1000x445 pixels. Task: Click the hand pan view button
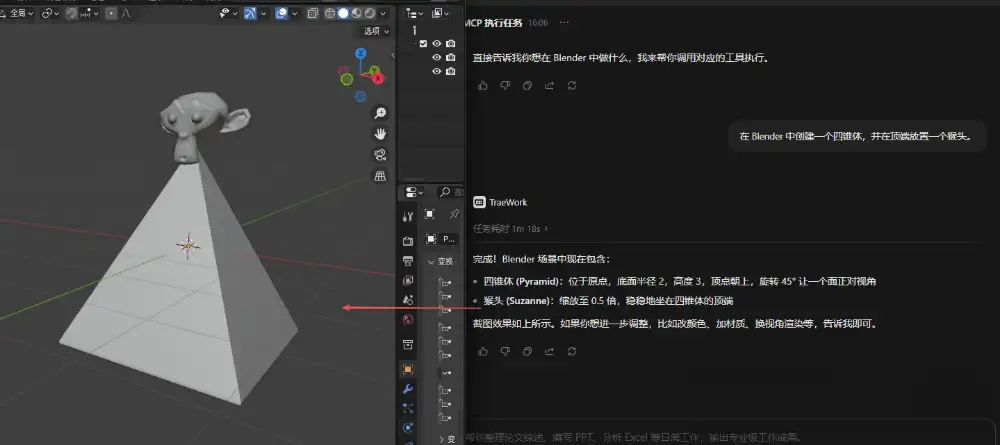click(x=380, y=134)
